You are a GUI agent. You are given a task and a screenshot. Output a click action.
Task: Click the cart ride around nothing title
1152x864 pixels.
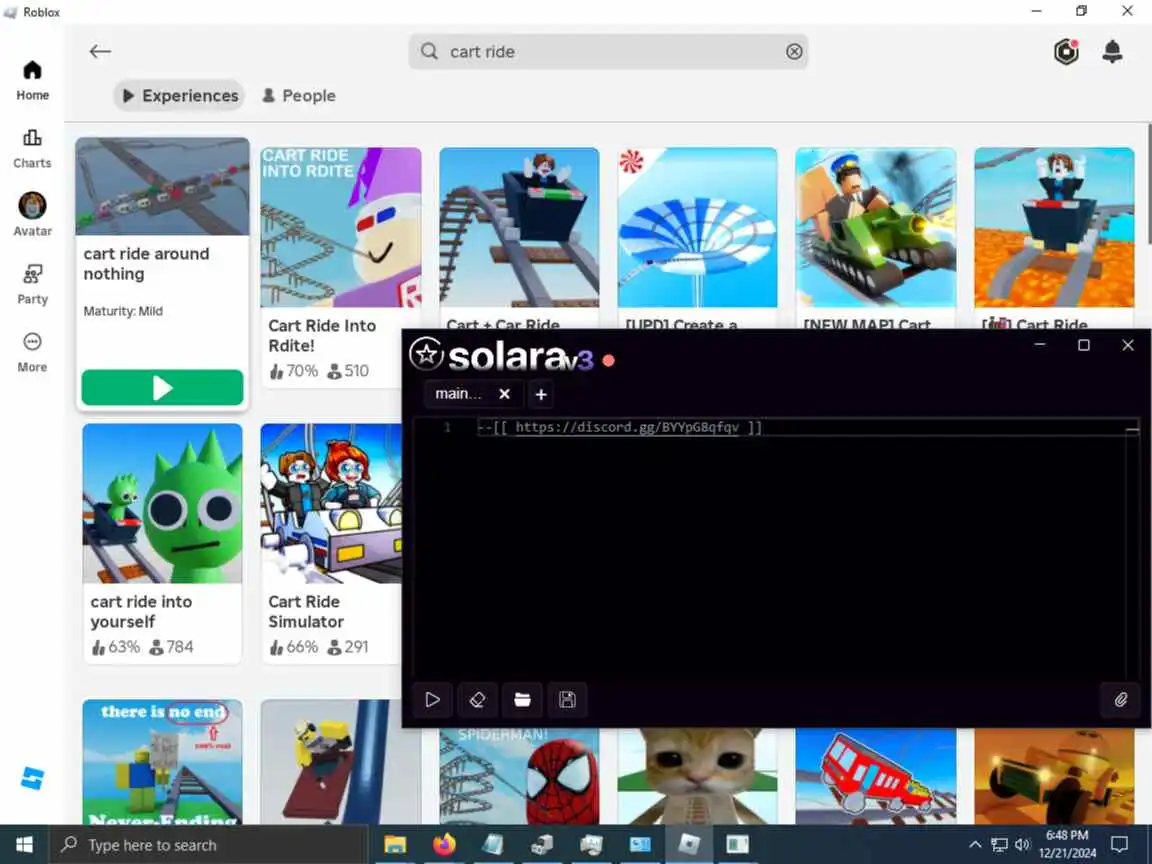(146, 264)
